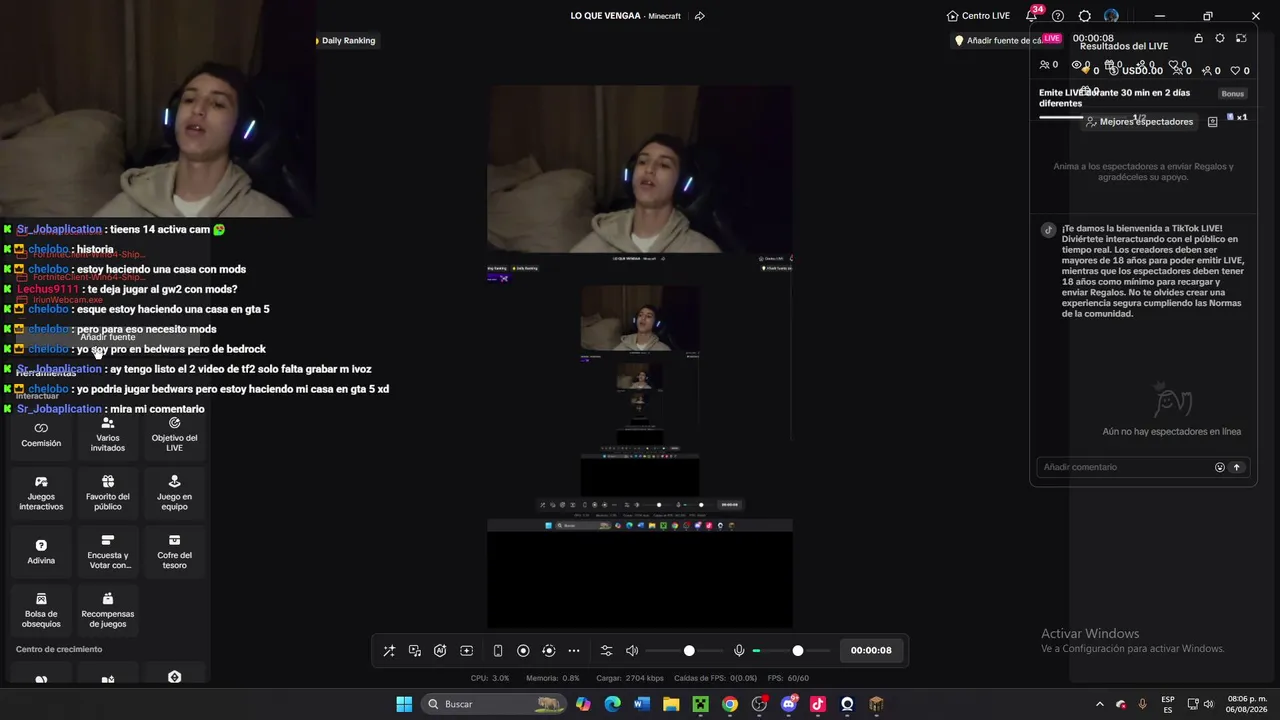The width and height of the screenshot is (1280, 720).
Task: Click Lechus9111 chat message
Action: click(120, 290)
